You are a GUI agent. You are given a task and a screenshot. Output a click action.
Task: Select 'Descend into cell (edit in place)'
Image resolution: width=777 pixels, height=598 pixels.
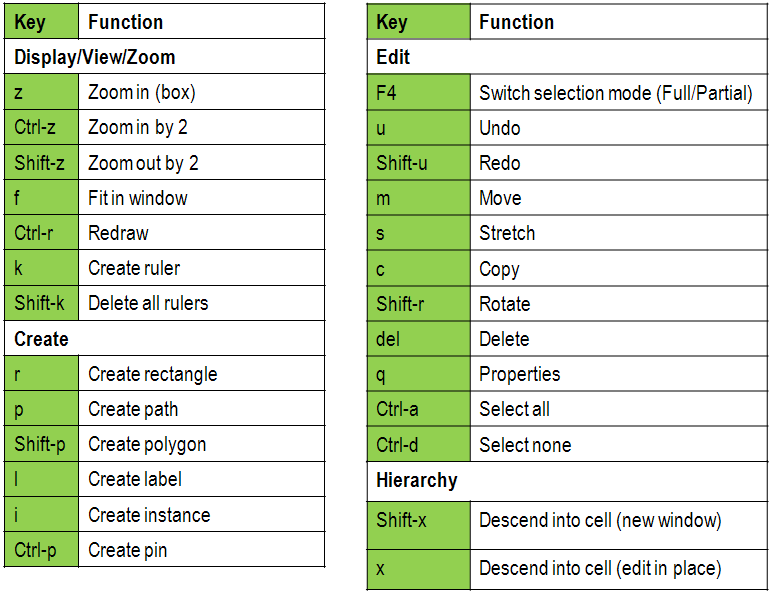(x=599, y=568)
